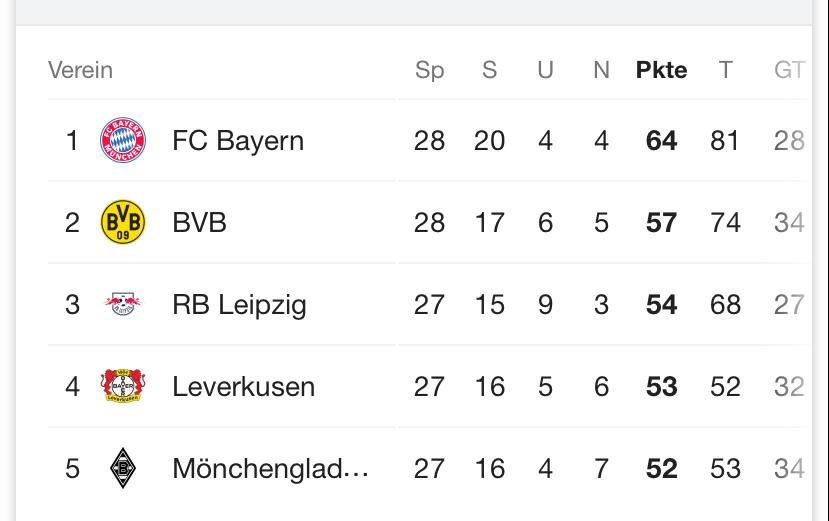Click the partially visible GT header
829x521 pixels.
pyautogui.click(x=789, y=70)
